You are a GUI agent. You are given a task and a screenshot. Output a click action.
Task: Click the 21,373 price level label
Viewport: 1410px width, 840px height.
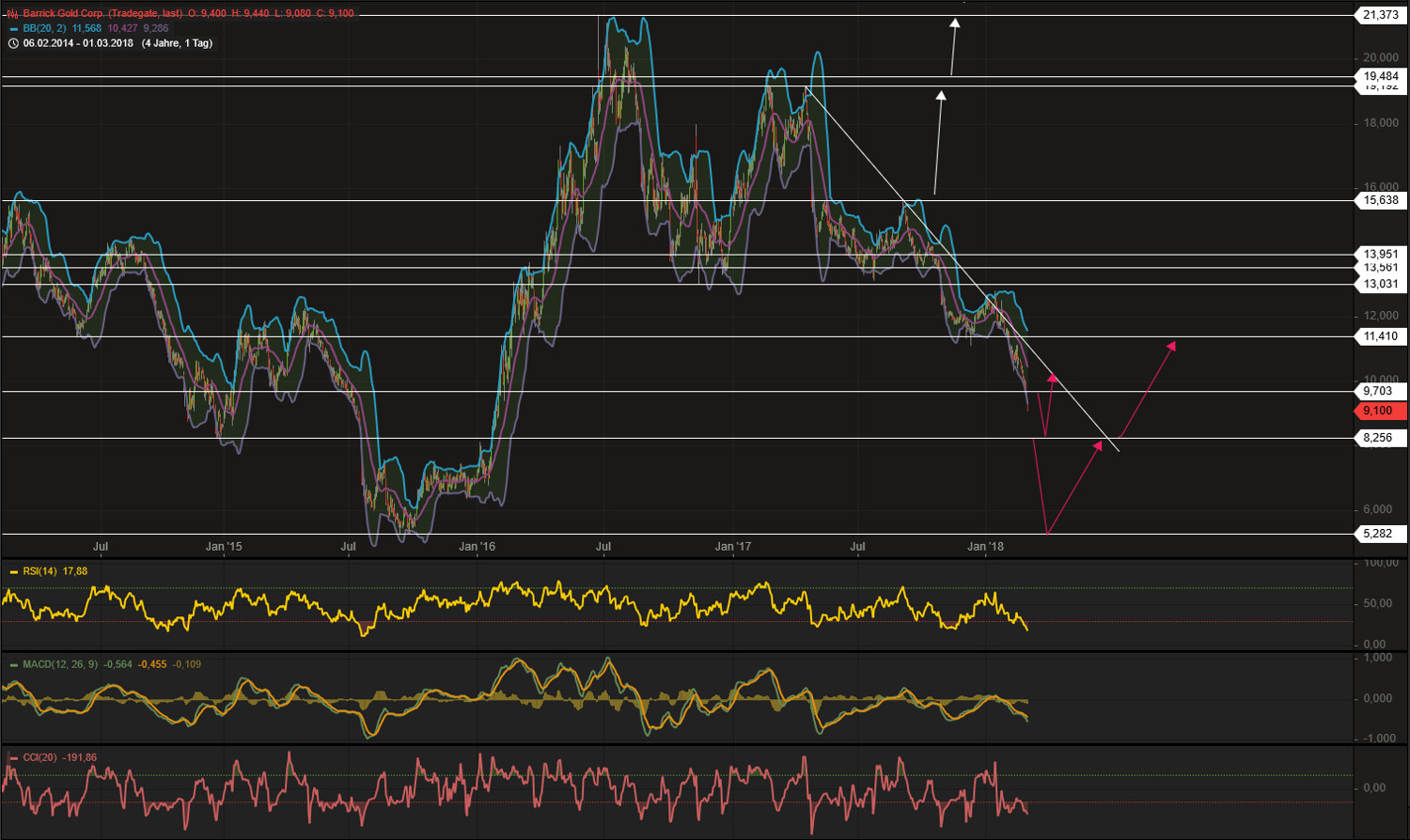(1379, 16)
